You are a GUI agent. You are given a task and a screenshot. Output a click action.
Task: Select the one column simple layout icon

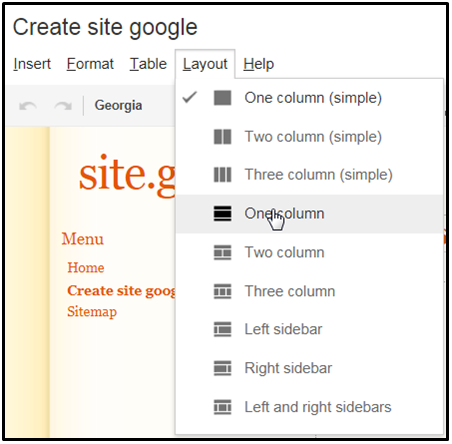click(x=222, y=98)
